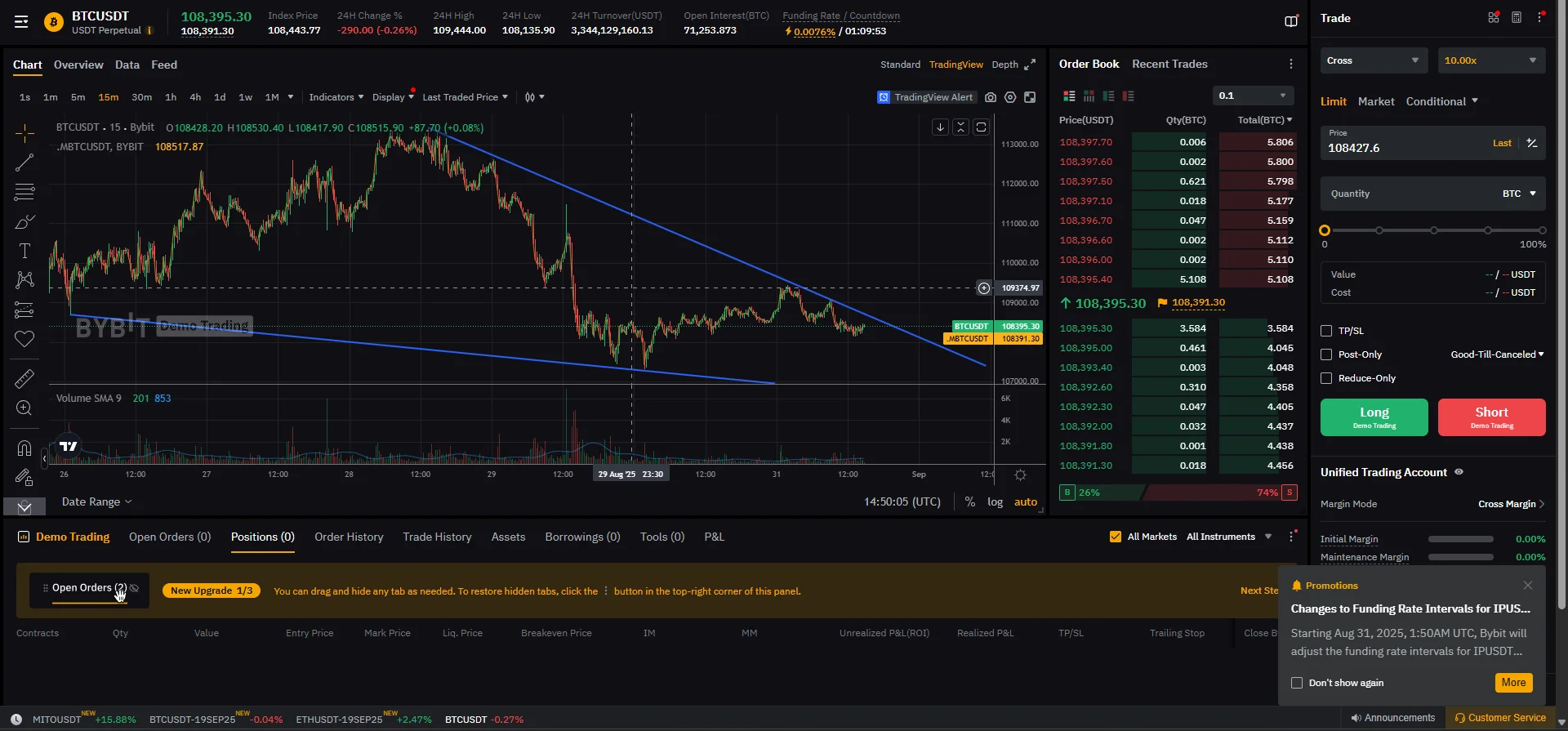
Task: Select the ruler measure tool
Action: pos(24,378)
